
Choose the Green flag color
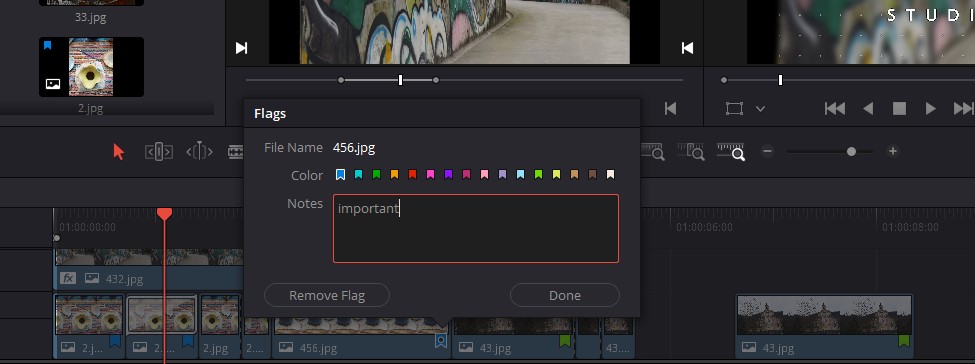pos(376,175)
